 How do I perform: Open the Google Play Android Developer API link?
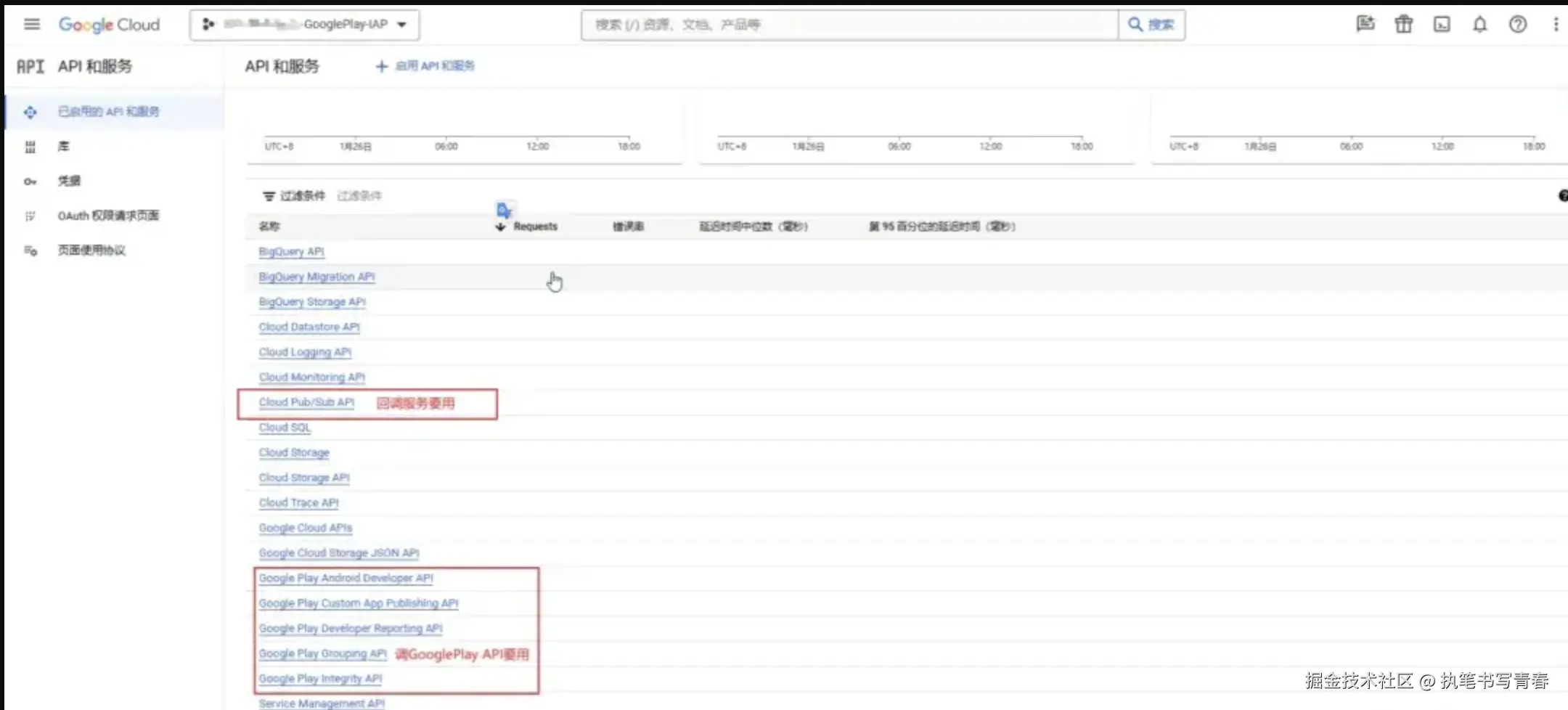point(346,579)
